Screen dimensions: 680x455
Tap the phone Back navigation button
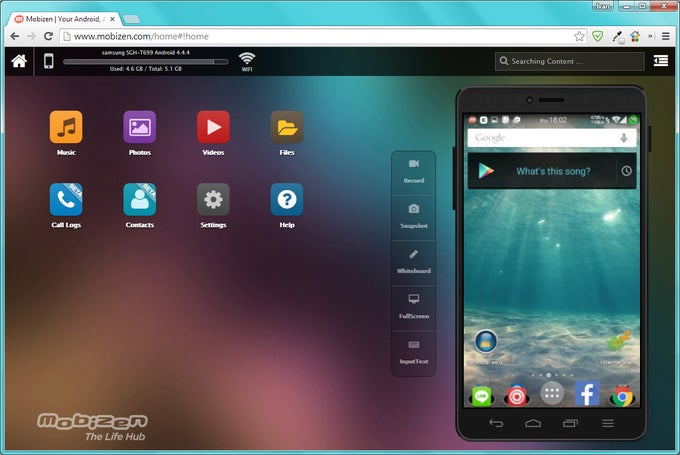(496, 423)
